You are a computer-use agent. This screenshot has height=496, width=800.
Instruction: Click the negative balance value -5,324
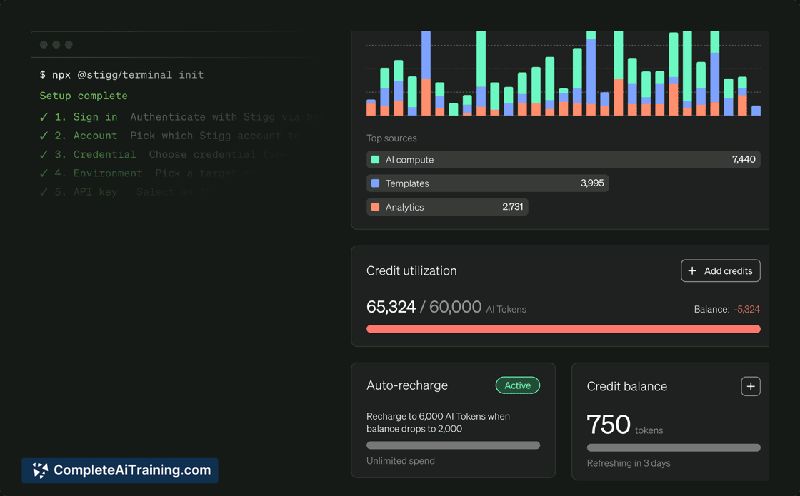pyautogui.click(x=747, y=309)
